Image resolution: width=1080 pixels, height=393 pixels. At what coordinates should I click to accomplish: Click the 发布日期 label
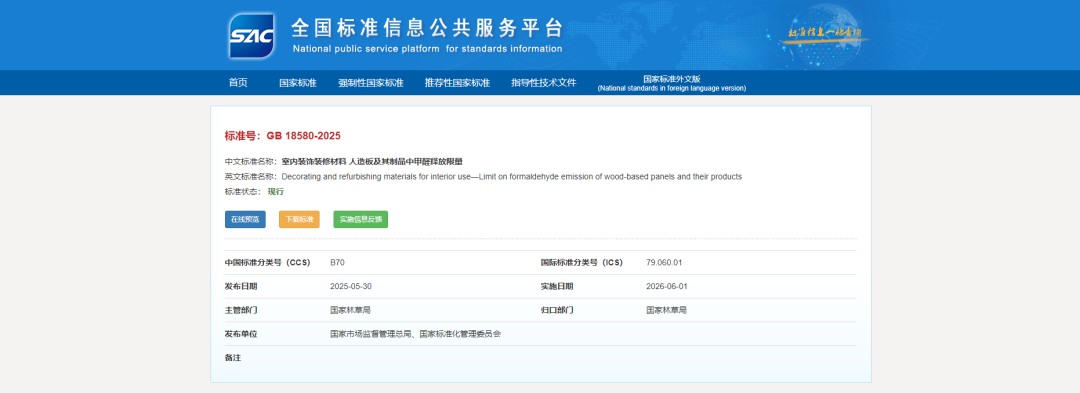pyautogui.click(x=241, y=286)
